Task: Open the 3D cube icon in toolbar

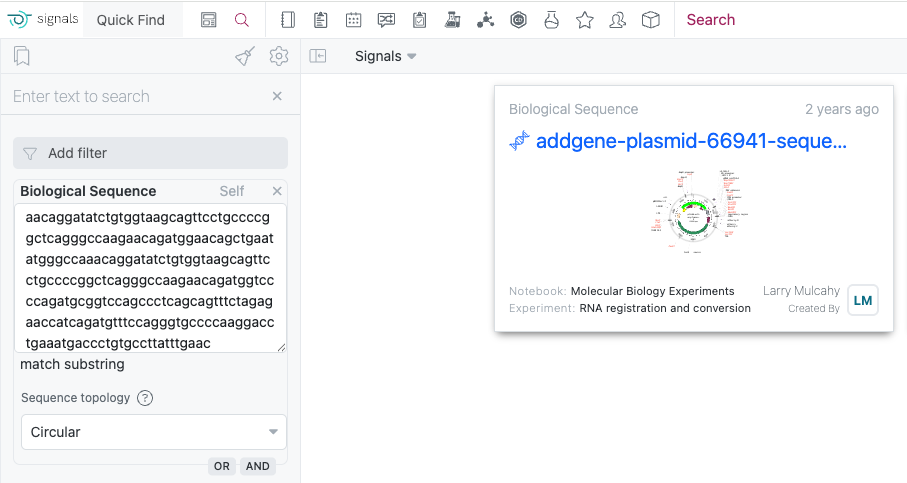Action: point(651,20)
